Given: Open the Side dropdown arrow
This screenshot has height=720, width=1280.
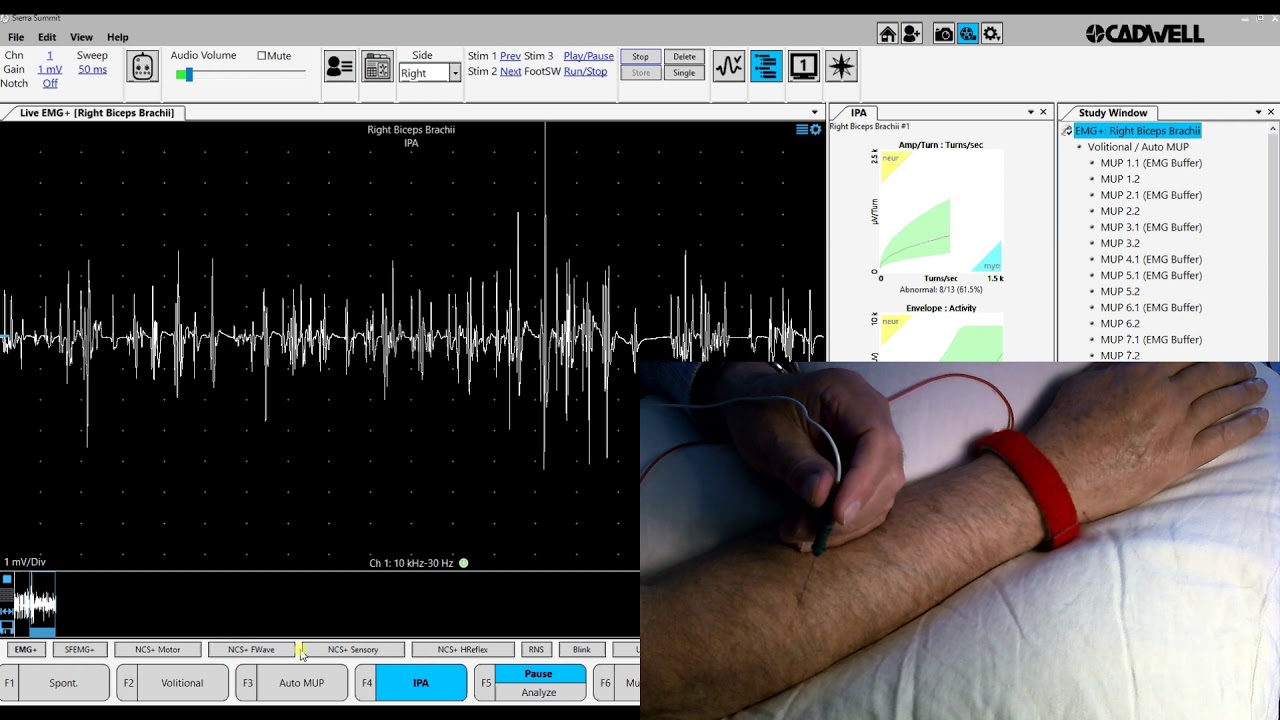Looking at the screenshot, I should pos(454,73).
